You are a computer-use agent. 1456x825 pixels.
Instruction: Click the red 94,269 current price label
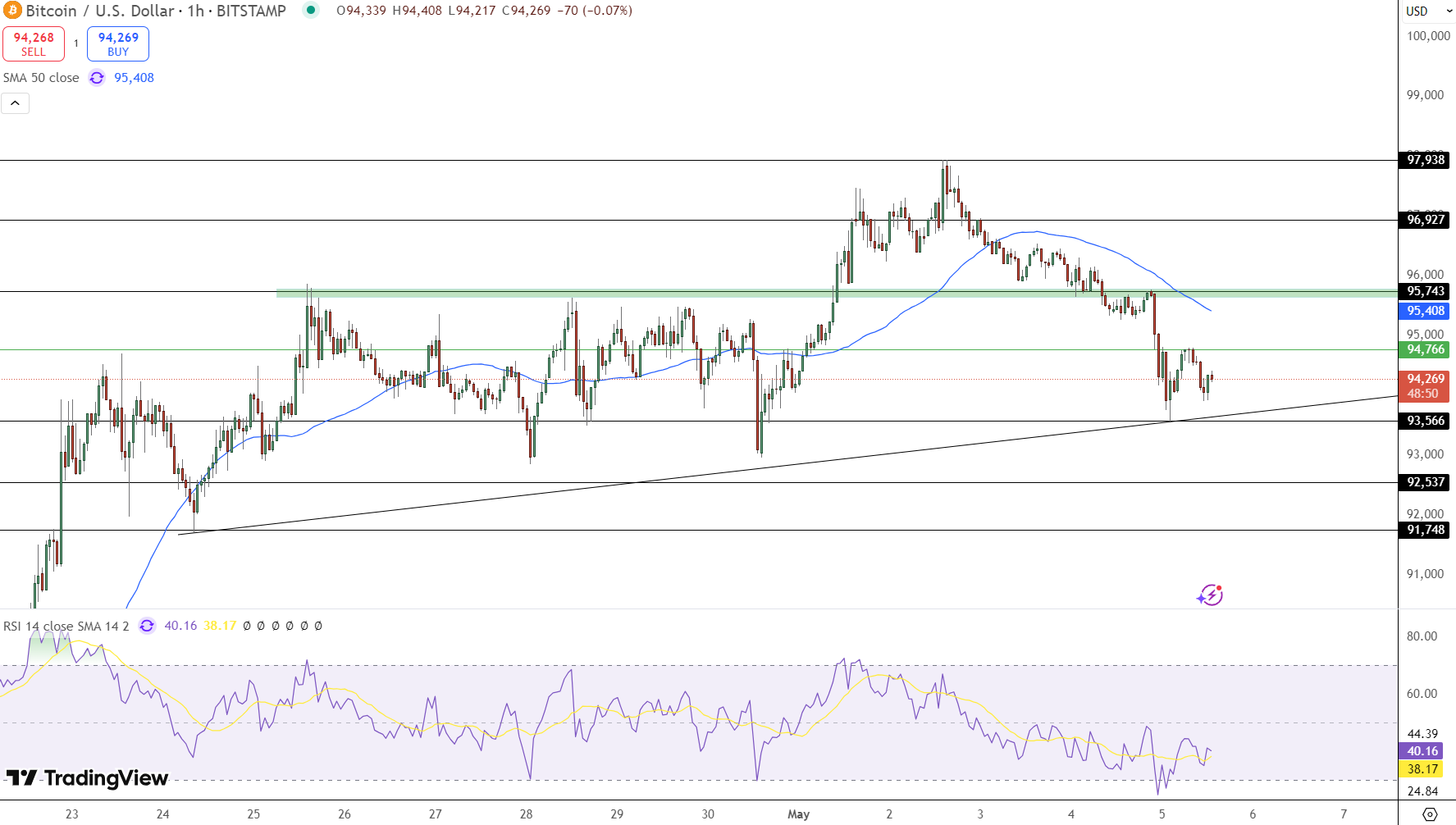[1425, 386]
